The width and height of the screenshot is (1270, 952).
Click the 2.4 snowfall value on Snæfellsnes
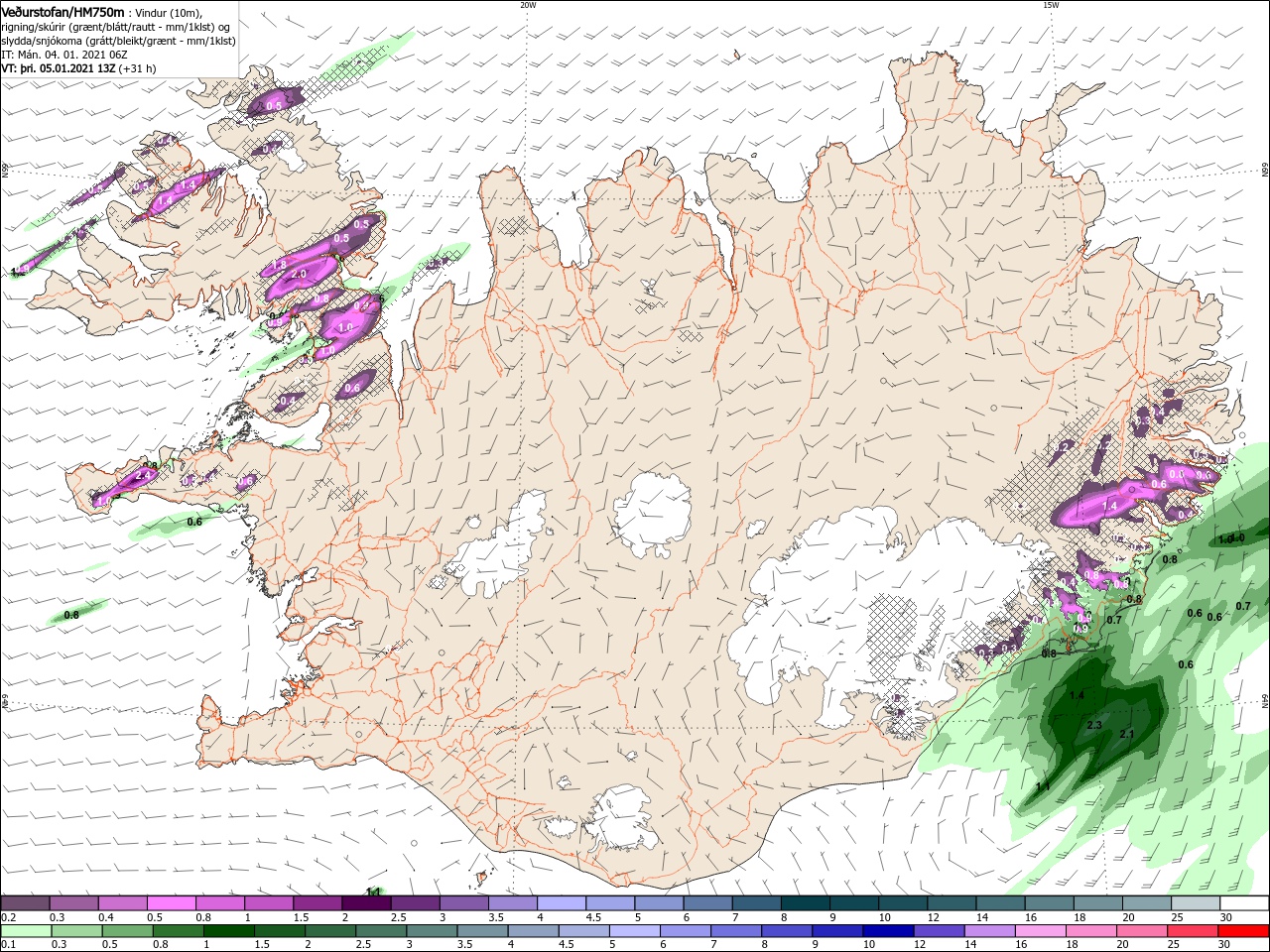point(142,476)
